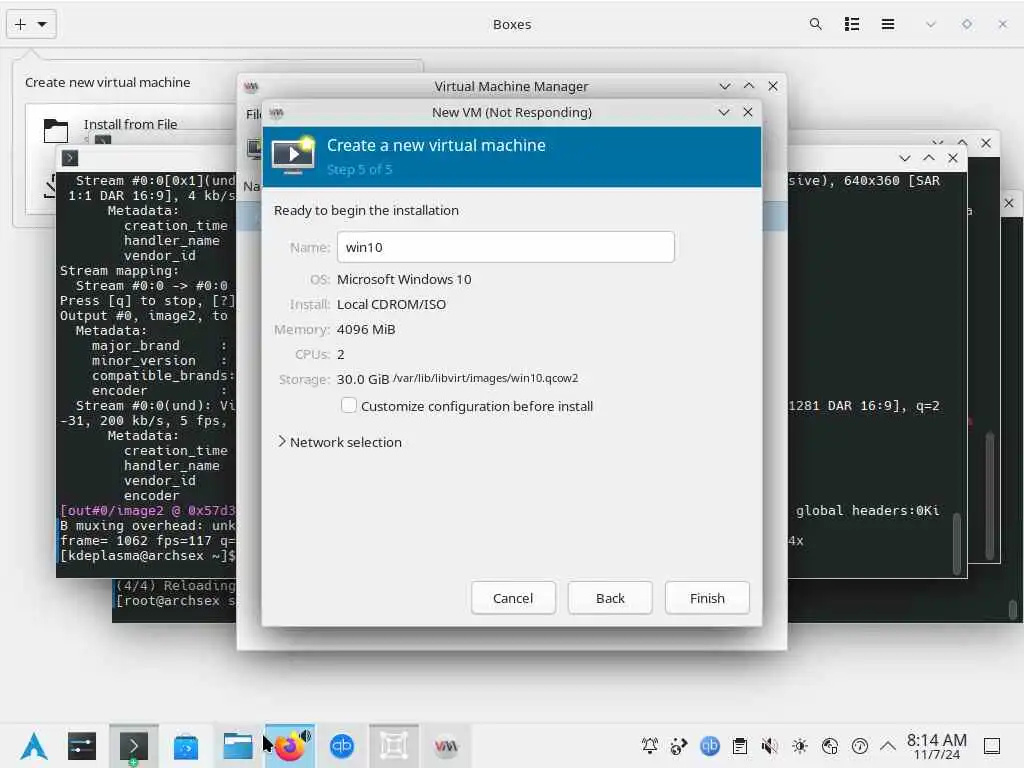Click the 'Microsoft Windows 10' OS value
Viewport: 1024px width, 768px height.
(404, 280)
